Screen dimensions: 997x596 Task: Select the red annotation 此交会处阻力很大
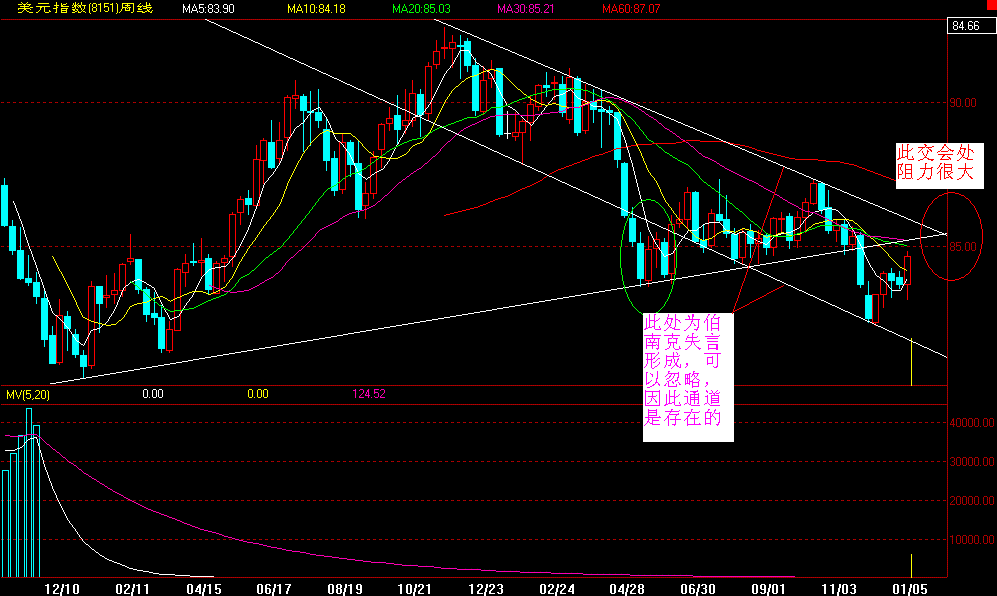click(x=939, y=165)
